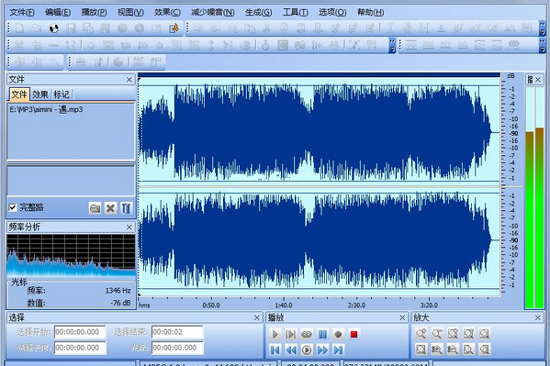This screenshot has width=550, height=366.
Task: Click the first magnifier in 放大 panel top row
Action: (x=421, y=333)
